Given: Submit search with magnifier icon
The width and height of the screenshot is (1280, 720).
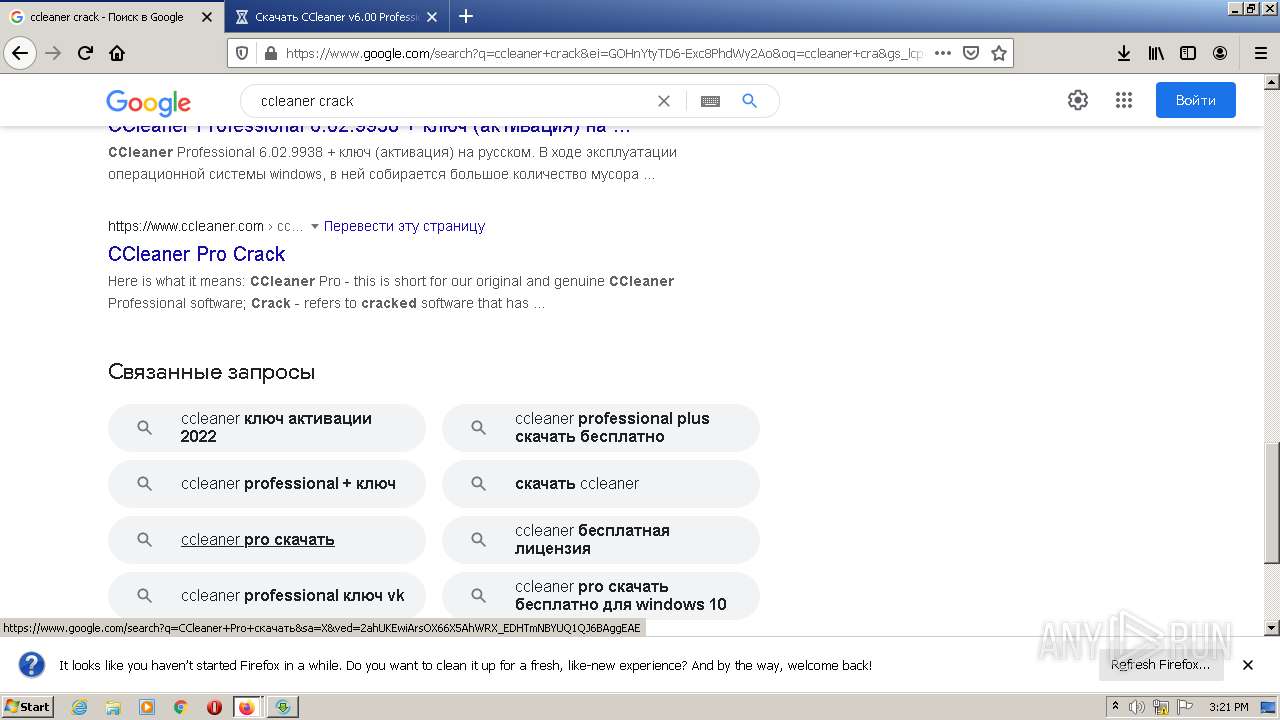Looking at the screenshot, I should pos(750,101).
